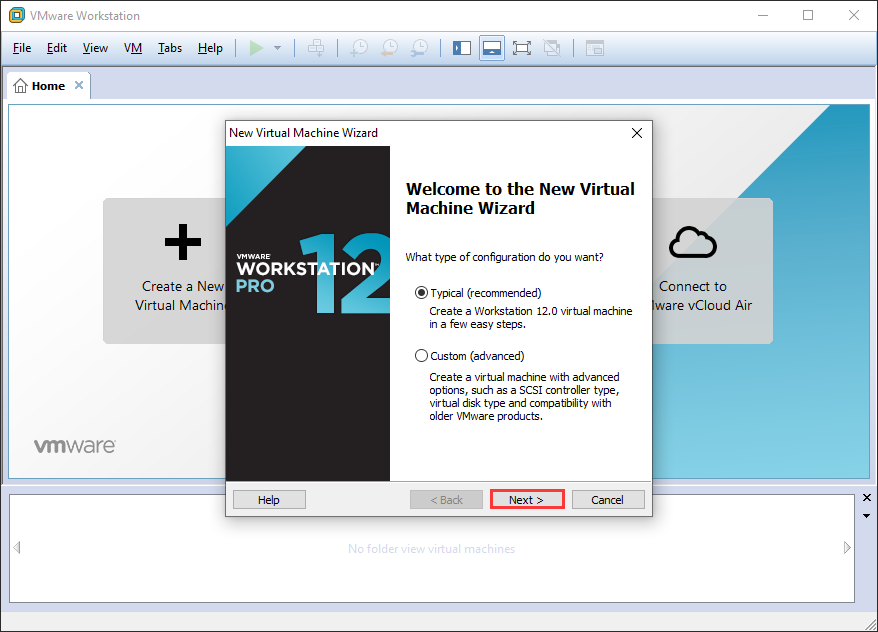Maximize the VMware Workstation window
878x632 pixels.
coord(808,15)
